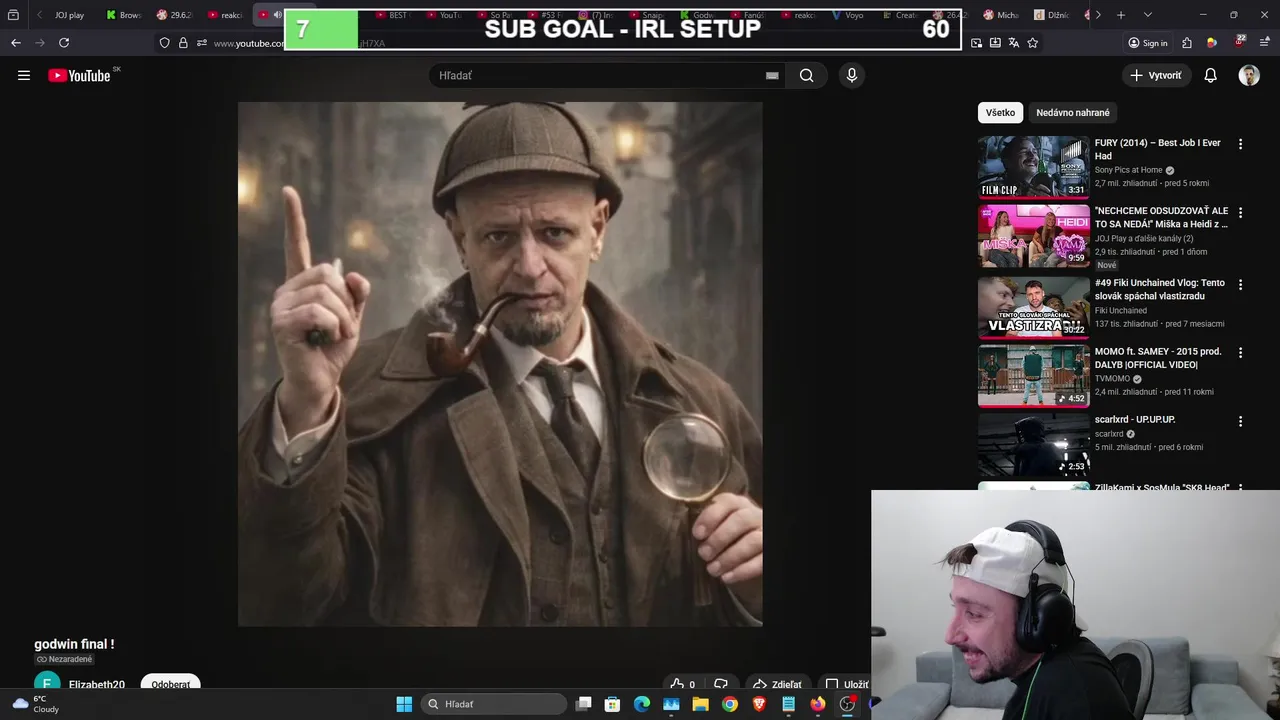
Task: Launch Microsoft Store from taskbar
Action: 613,704
